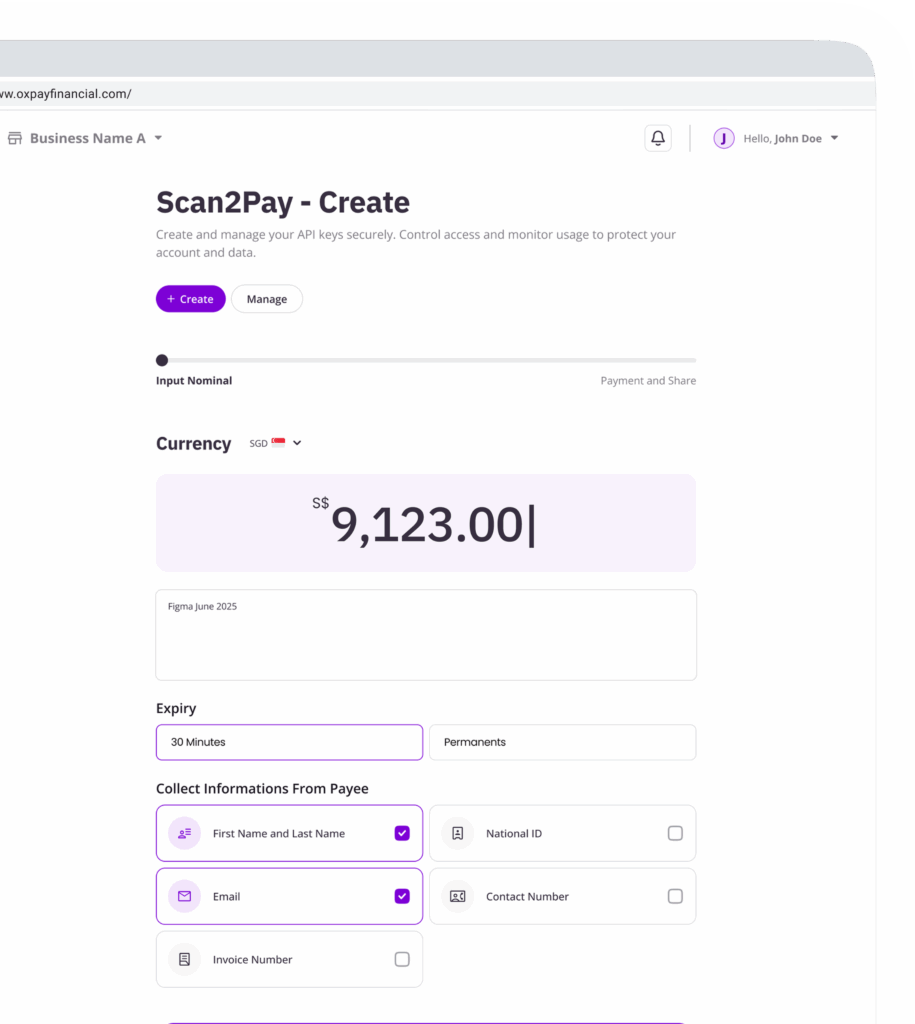Enable the National ID checkbox
Screen dimensions: 915x1024
[675, 833]
